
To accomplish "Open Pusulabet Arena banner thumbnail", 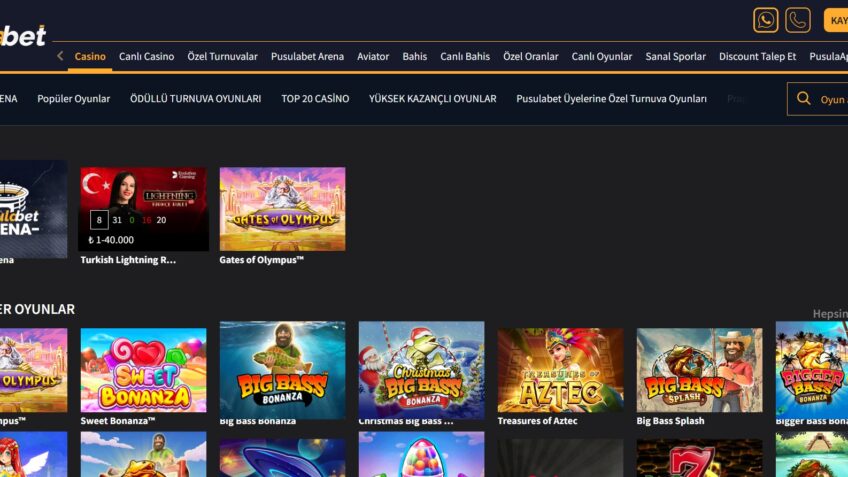I will 34,209.
